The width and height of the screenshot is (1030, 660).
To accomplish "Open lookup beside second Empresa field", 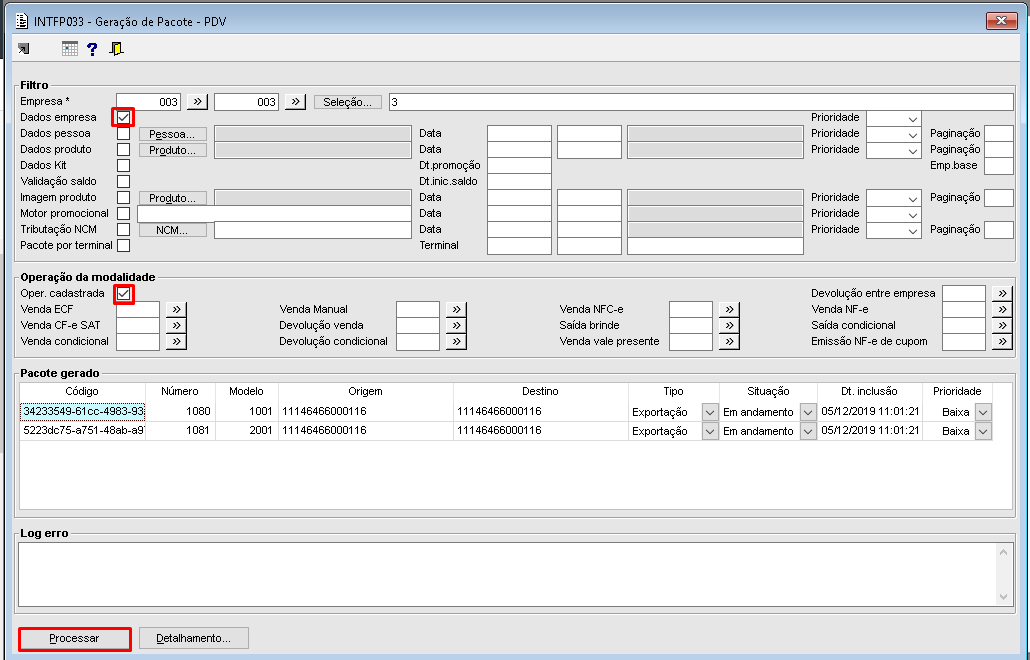I will point(296,102).
